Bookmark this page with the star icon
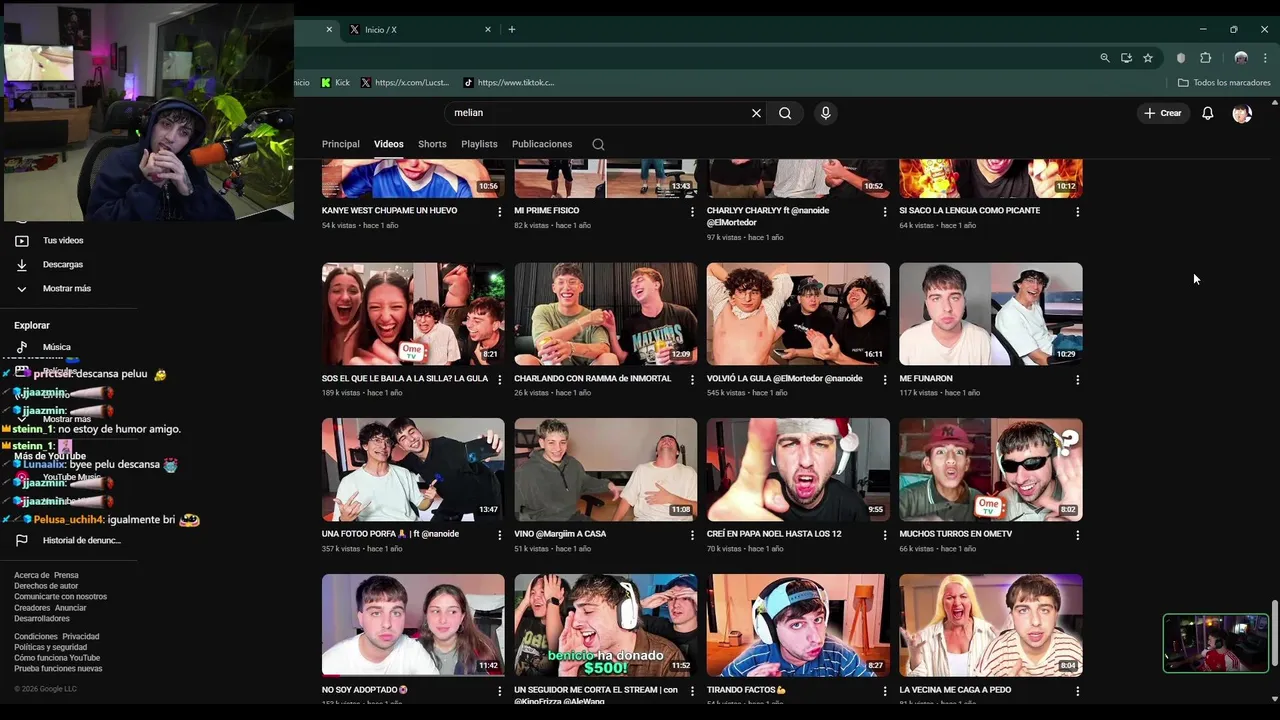Viewport: 1280px width, 720px height. tap(1148, 58)
